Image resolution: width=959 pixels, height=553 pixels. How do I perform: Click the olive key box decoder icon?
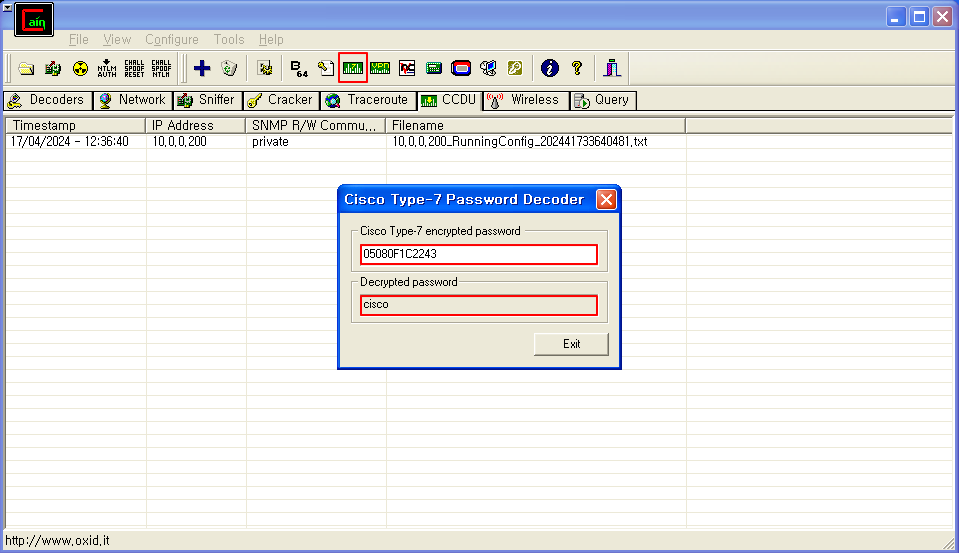tap(515, 68)
